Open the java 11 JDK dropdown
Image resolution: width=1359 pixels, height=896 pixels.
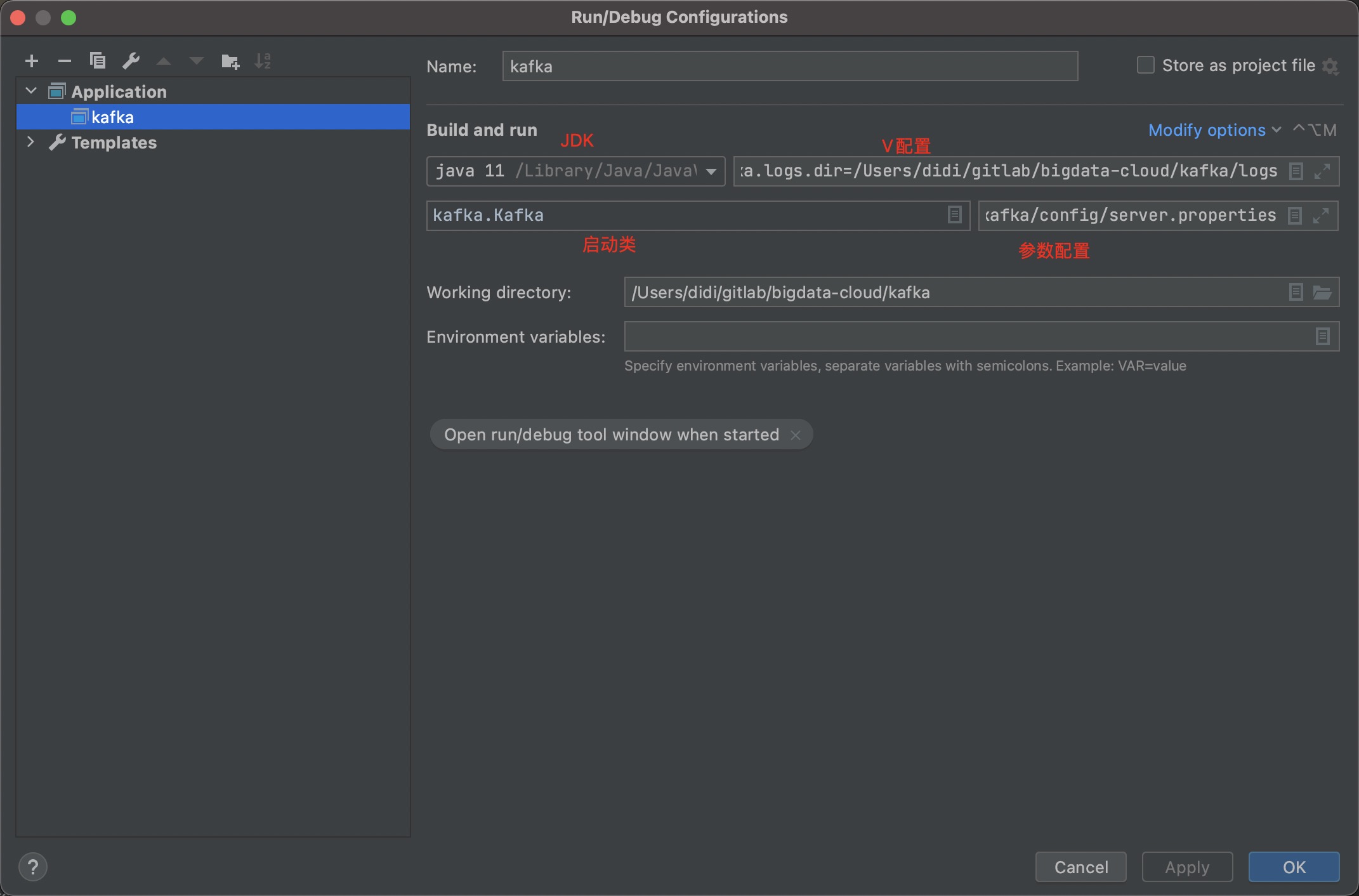[x=712, y=171]
